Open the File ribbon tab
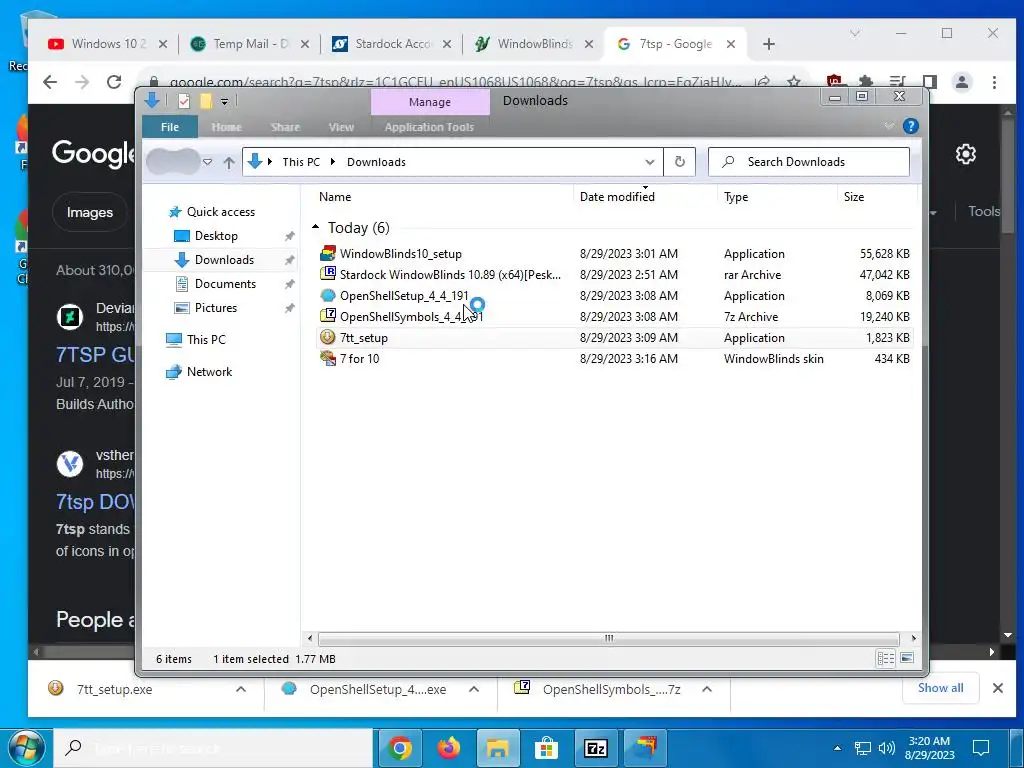Viewport: 1024px width, 768px height. 170,127
